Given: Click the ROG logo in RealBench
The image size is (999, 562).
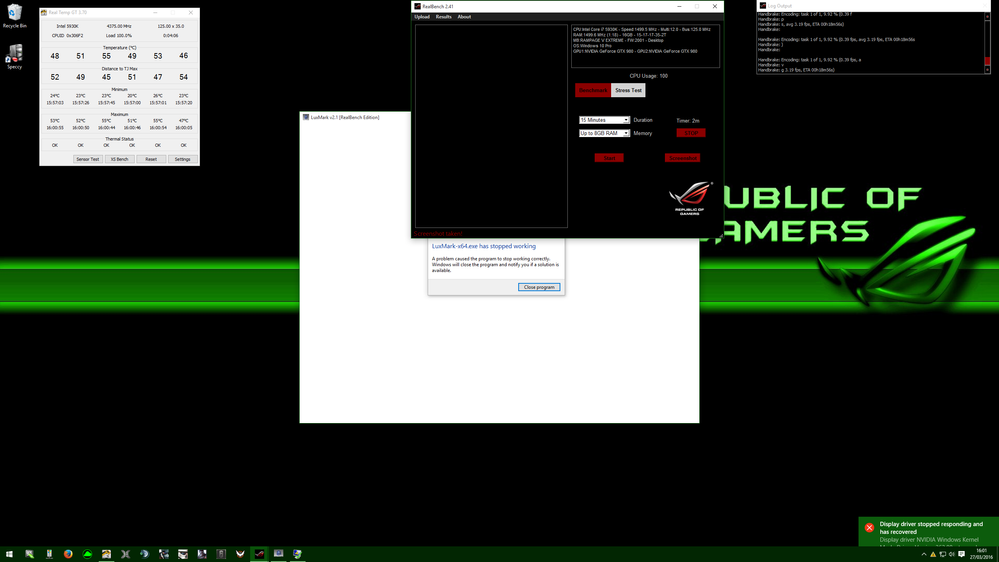Looking at the screenshot, I should coord(690,198).
